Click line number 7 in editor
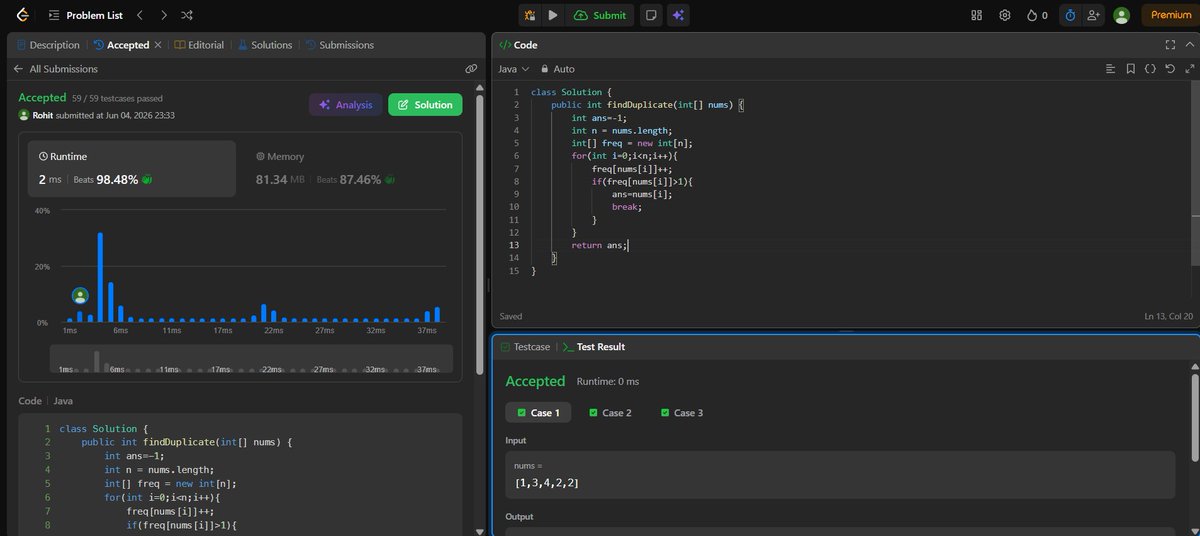Viewport: 1200px width, 536px height. coord(515,169)
